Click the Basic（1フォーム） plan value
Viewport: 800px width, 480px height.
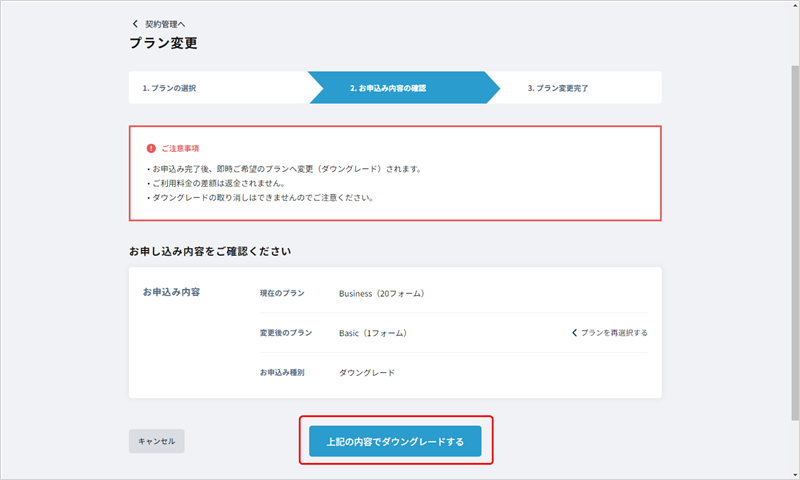[x=373, y=332]
